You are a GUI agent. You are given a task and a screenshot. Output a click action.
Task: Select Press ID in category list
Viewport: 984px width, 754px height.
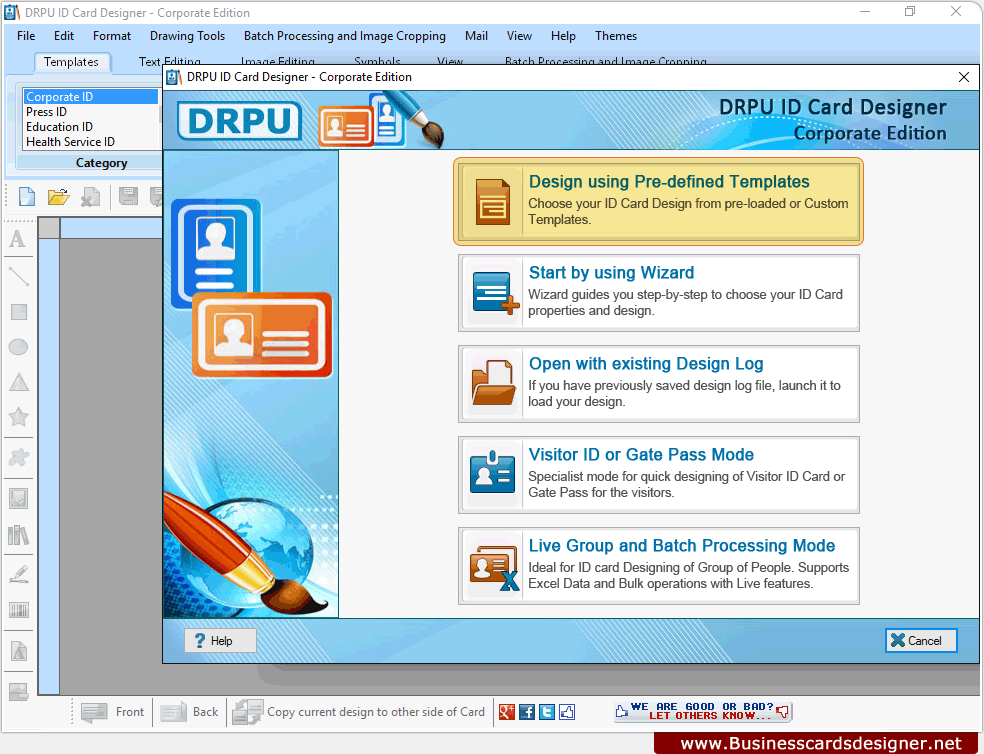[91, 112]
